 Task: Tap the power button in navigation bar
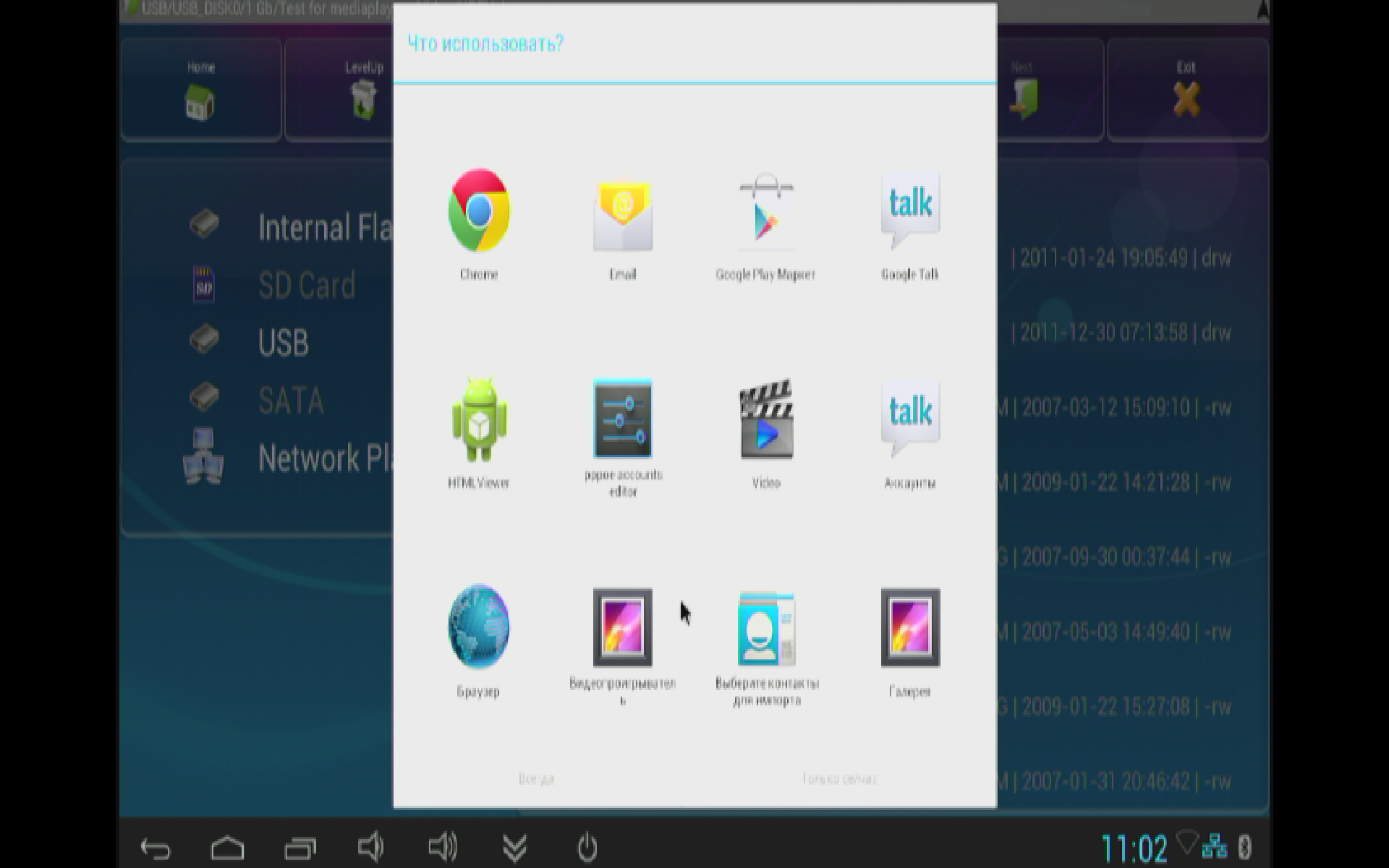587,847
